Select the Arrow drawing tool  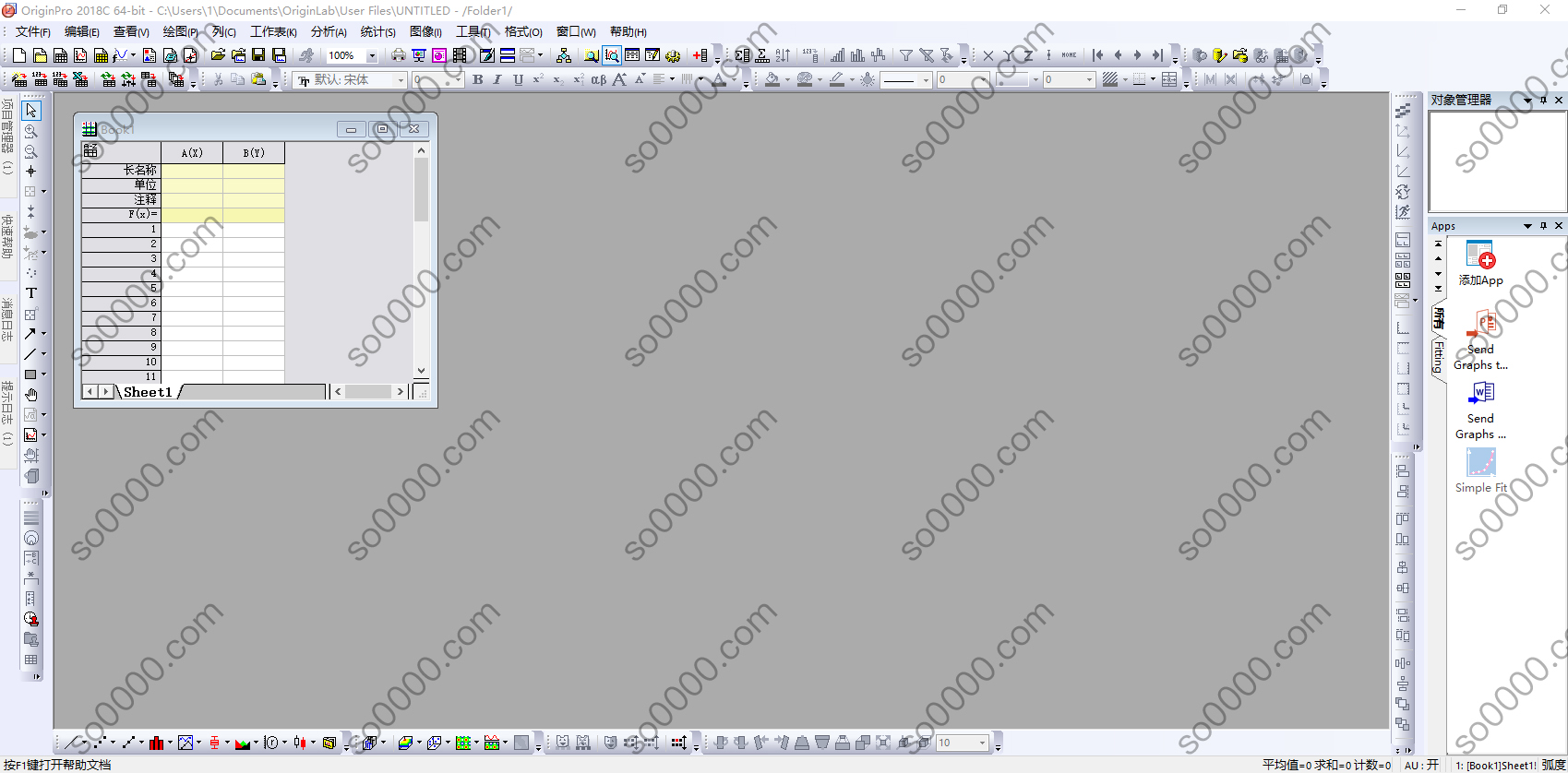30,334
